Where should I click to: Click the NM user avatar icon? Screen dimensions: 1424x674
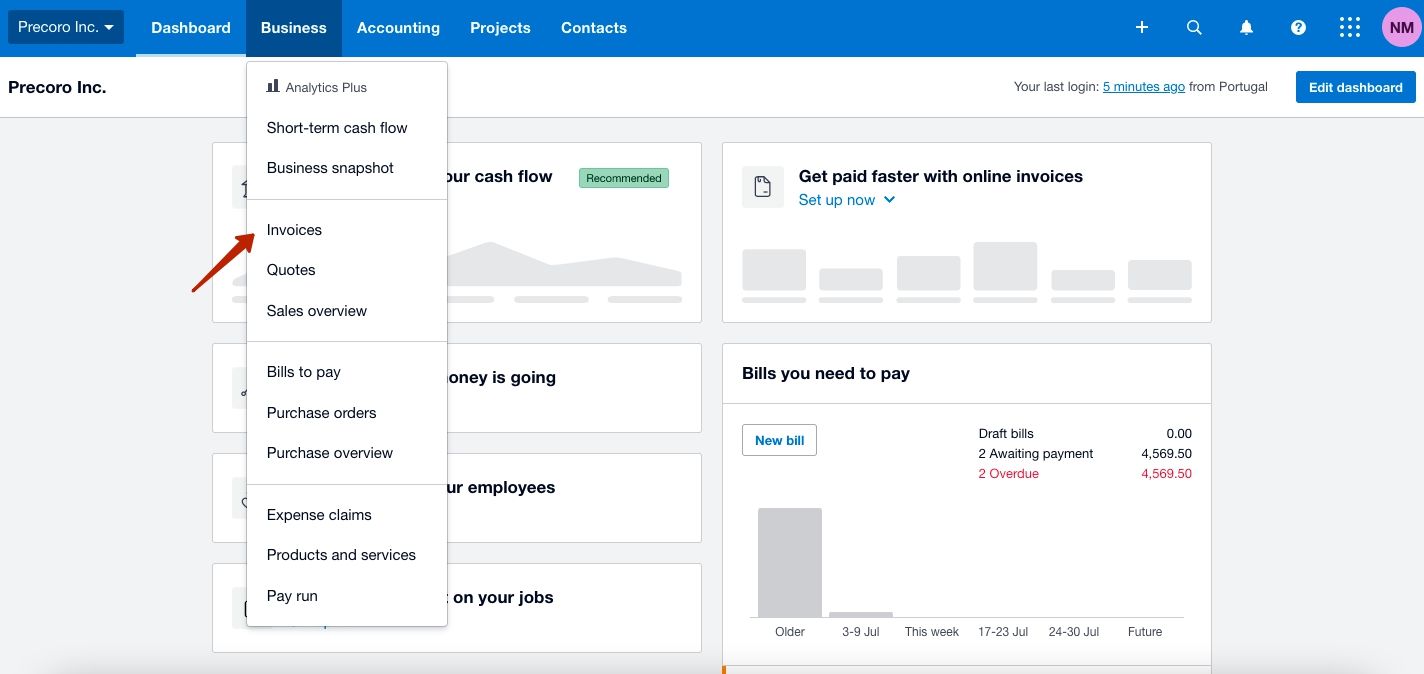tap(1401, 27)
